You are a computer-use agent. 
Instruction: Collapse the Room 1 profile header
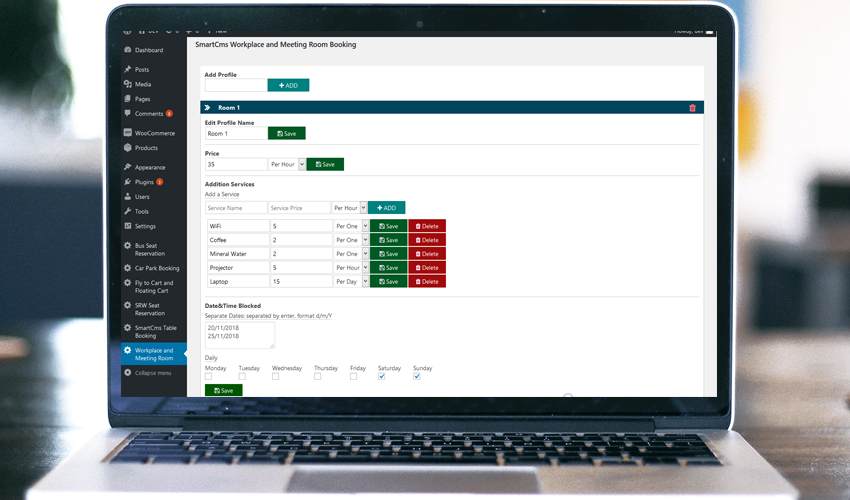(x=207, y=107)
